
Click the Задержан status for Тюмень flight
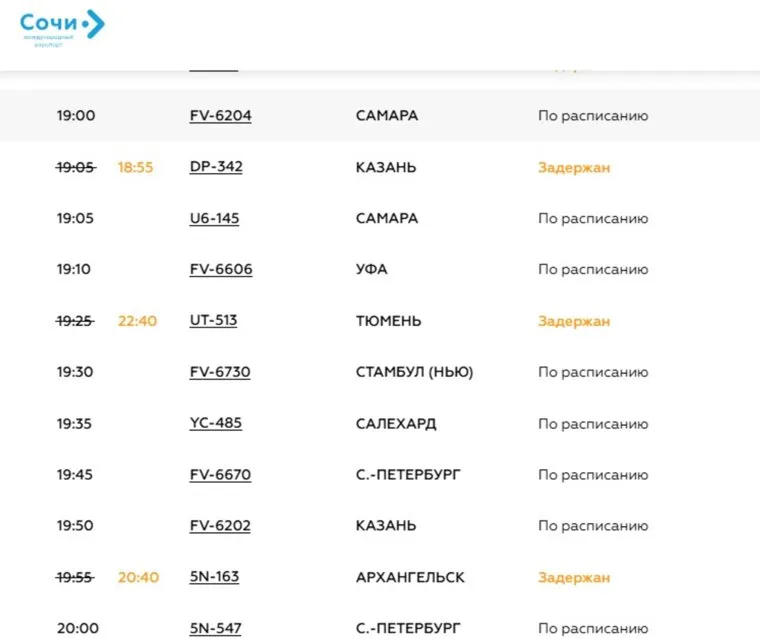(573, 321)
